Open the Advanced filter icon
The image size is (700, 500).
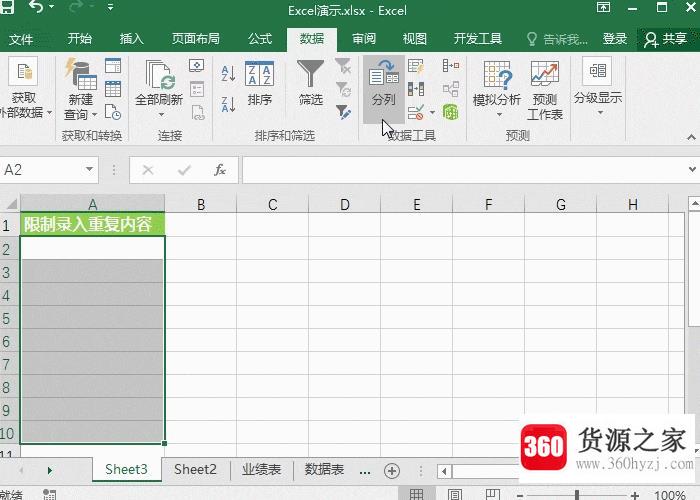tap(343, 112)
